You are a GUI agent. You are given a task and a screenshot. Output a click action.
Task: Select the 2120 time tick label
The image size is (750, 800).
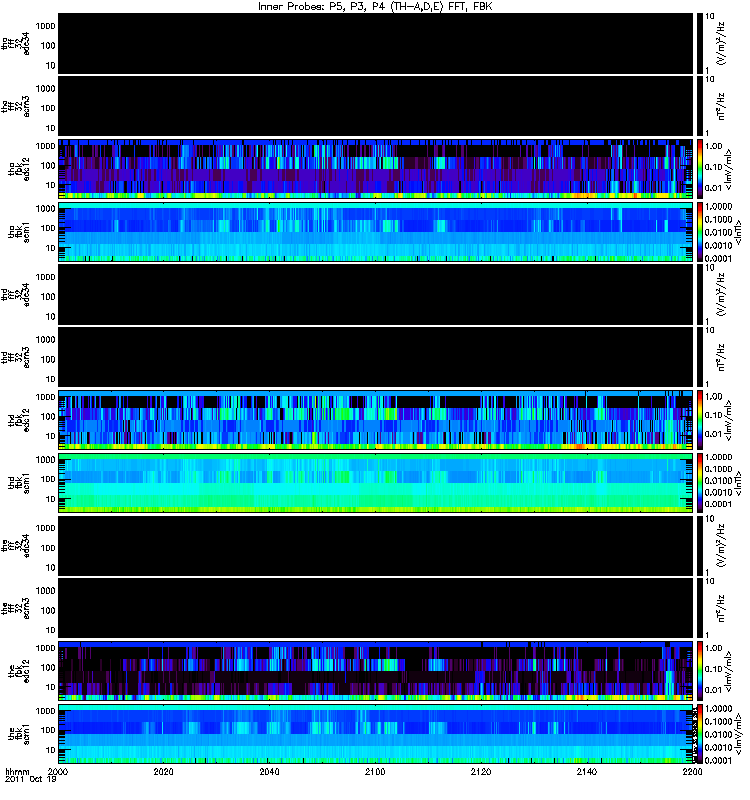pos(481,772)
